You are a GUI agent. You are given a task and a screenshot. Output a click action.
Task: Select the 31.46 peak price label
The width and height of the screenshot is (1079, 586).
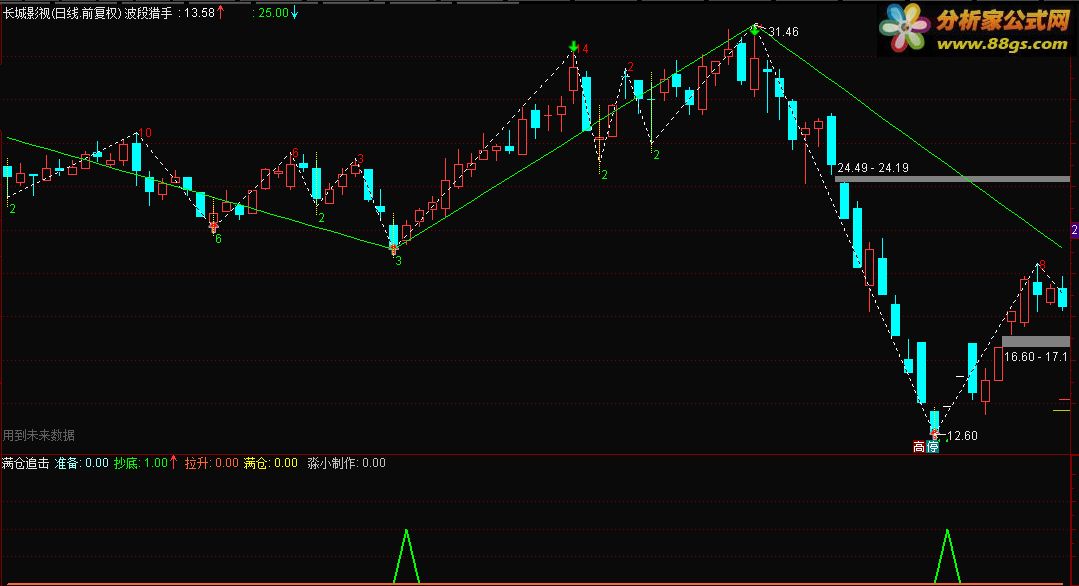click(x=784, y=32)
